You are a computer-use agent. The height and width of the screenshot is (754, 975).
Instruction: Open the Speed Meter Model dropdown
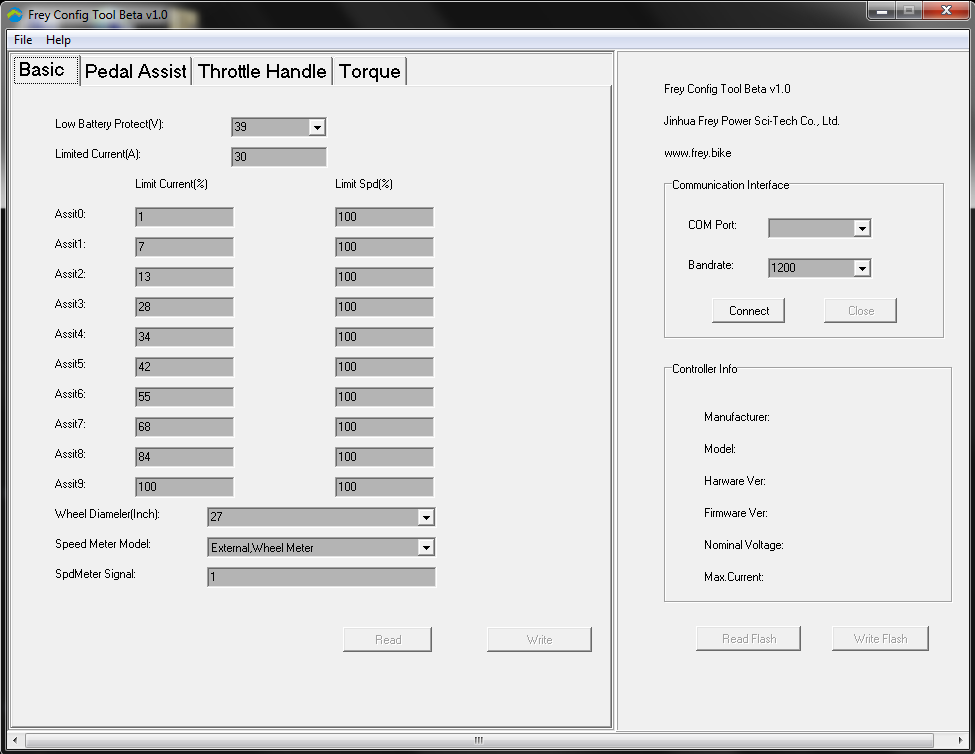point(426,547)
